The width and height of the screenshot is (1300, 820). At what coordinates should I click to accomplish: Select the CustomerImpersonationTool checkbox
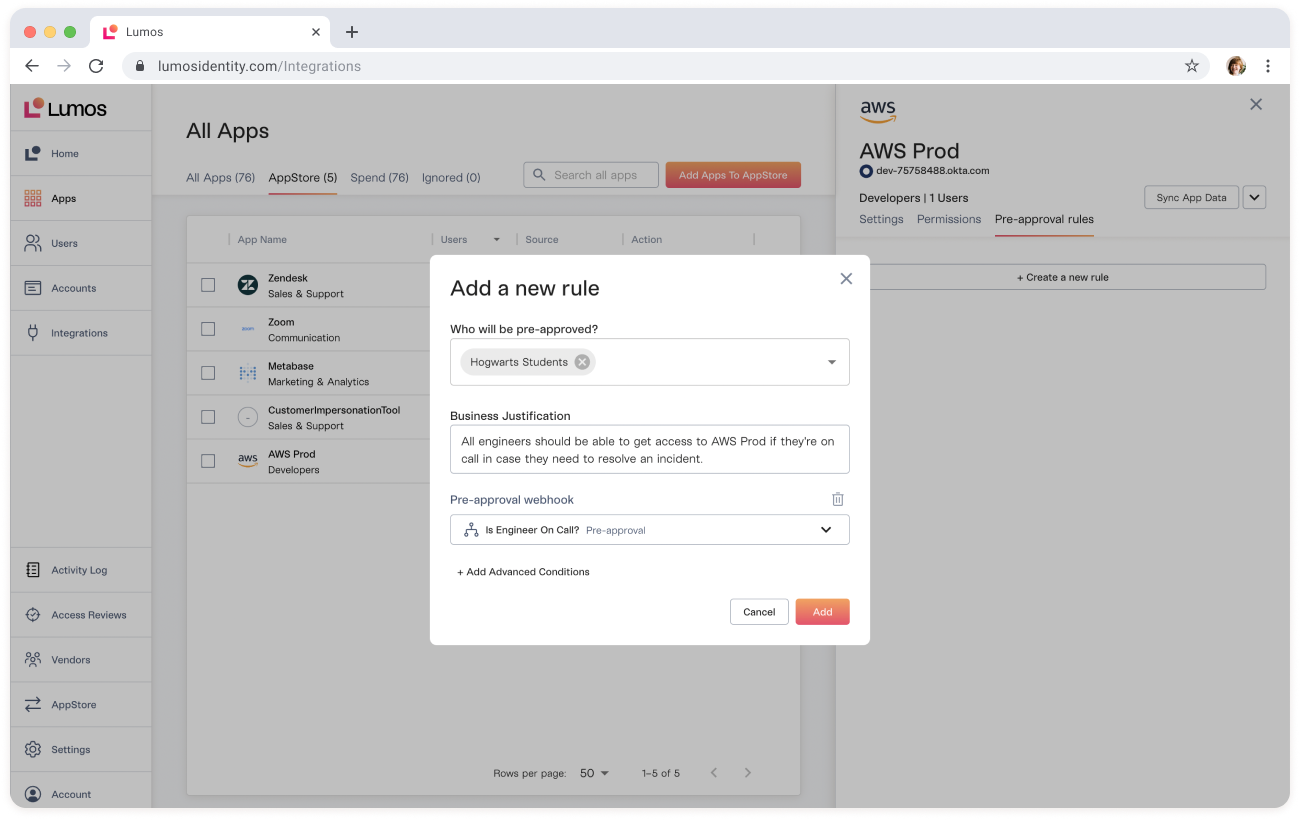pos(208,417)
